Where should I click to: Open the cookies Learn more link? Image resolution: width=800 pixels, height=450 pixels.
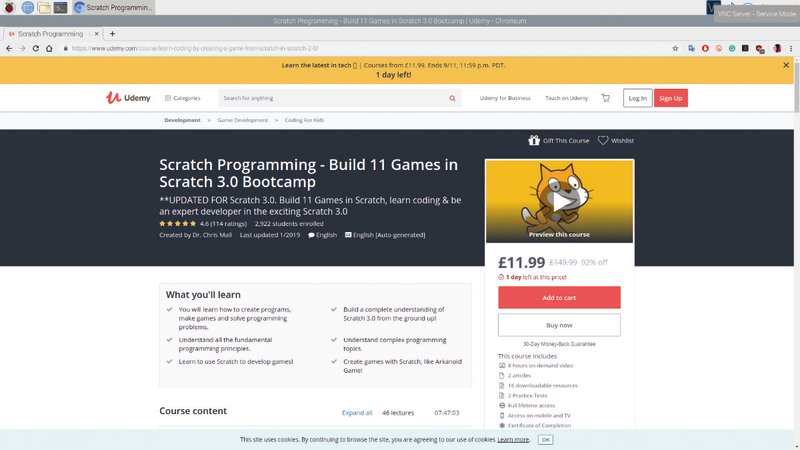pyautogui.click(x=513, y=439)
